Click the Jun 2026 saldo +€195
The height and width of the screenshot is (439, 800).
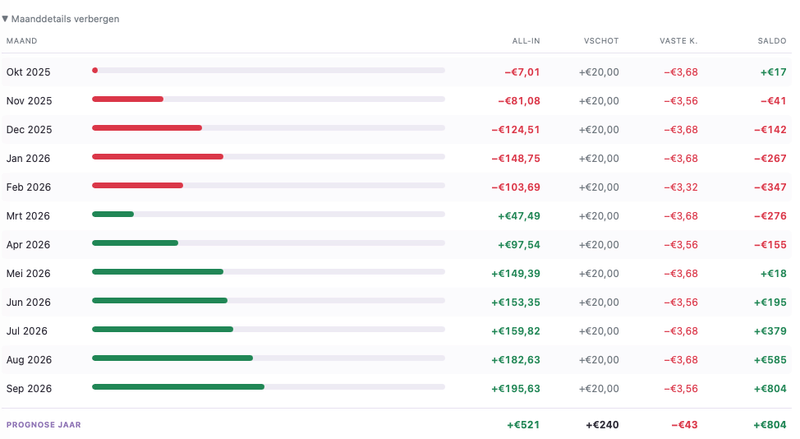tap(770, 302)
